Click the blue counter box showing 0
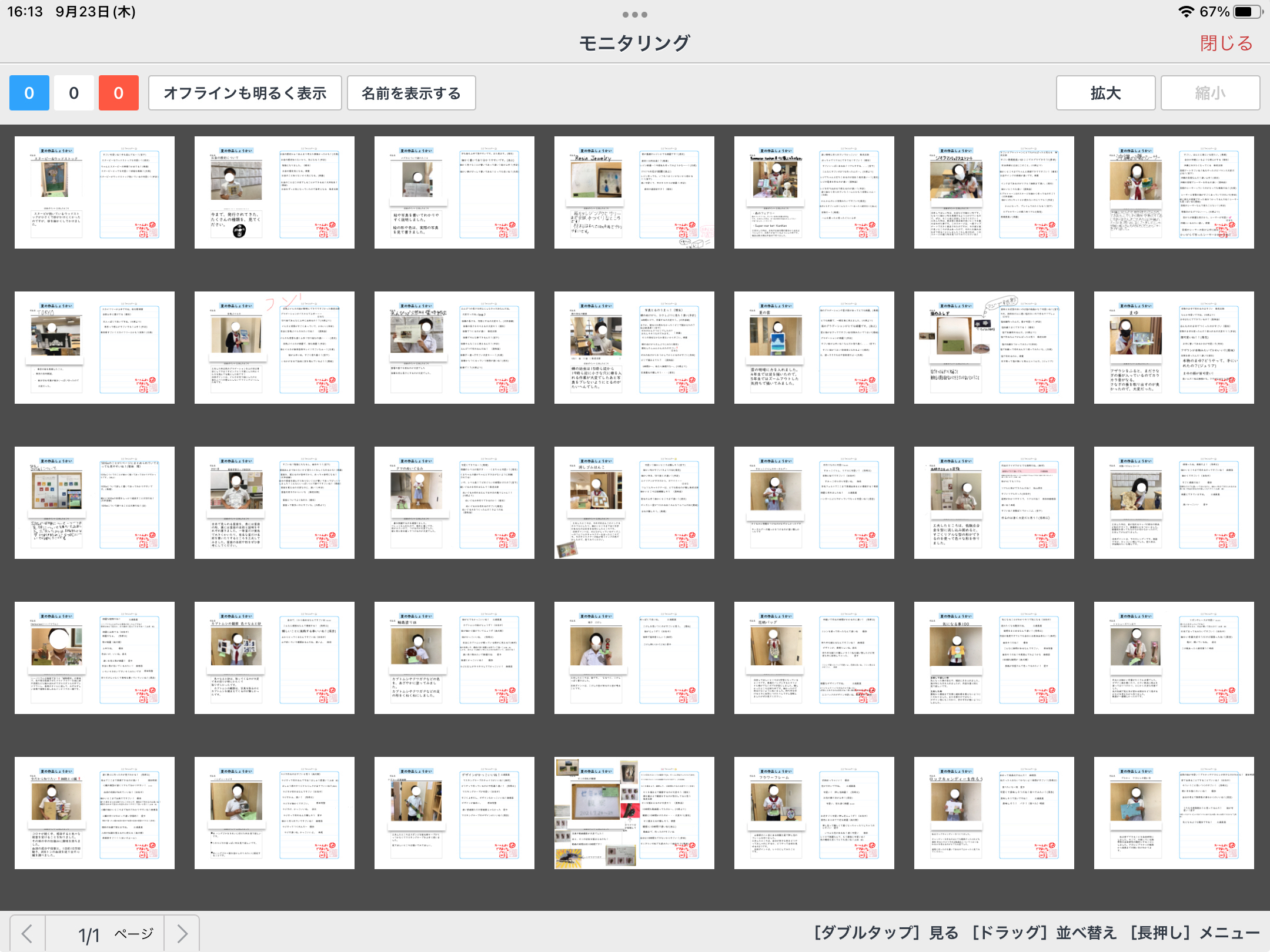The width and height of the screenshot is (1270, 952). pos(29,93)
